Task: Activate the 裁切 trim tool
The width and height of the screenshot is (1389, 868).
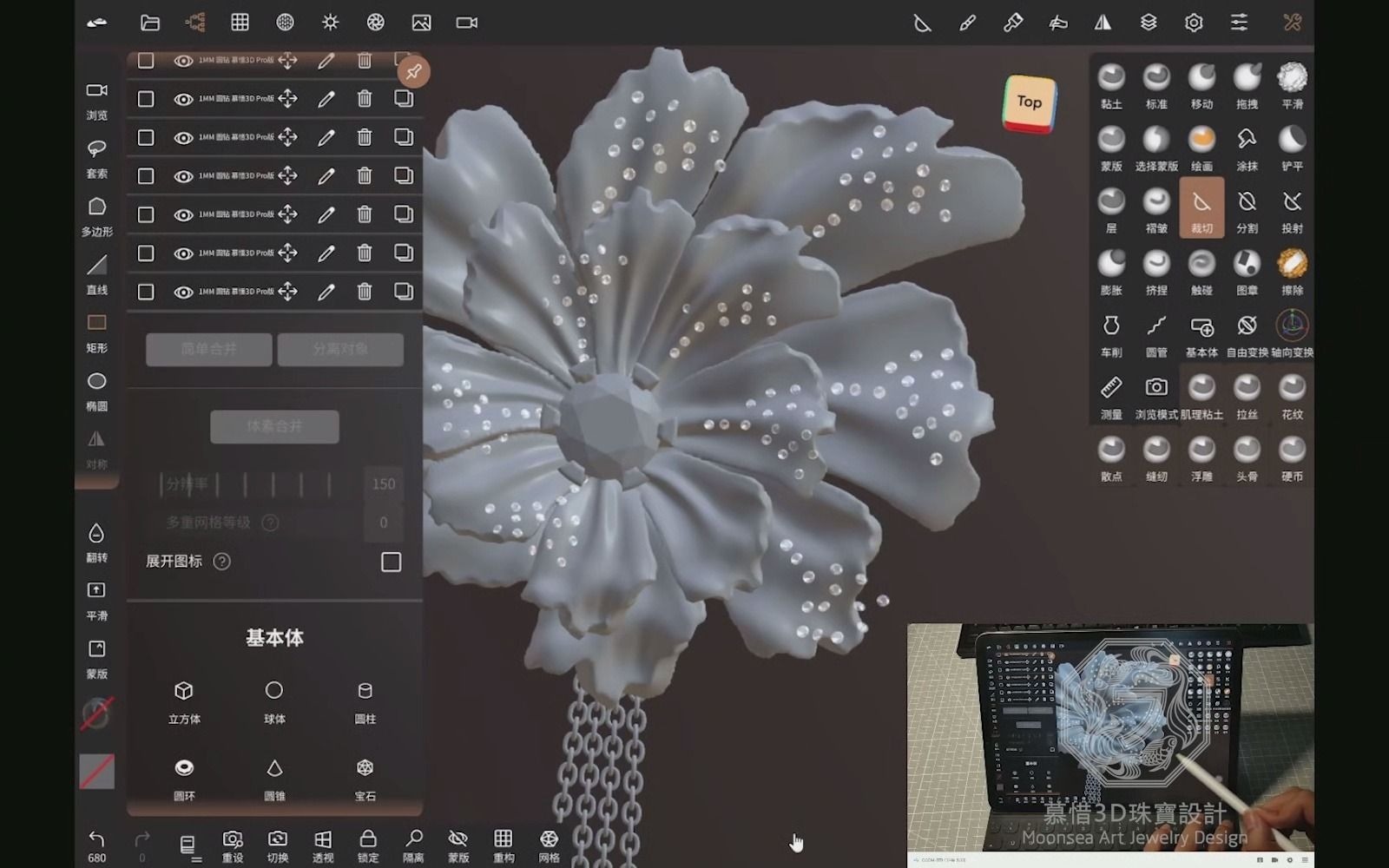Action: click(x=1201, y=208)
